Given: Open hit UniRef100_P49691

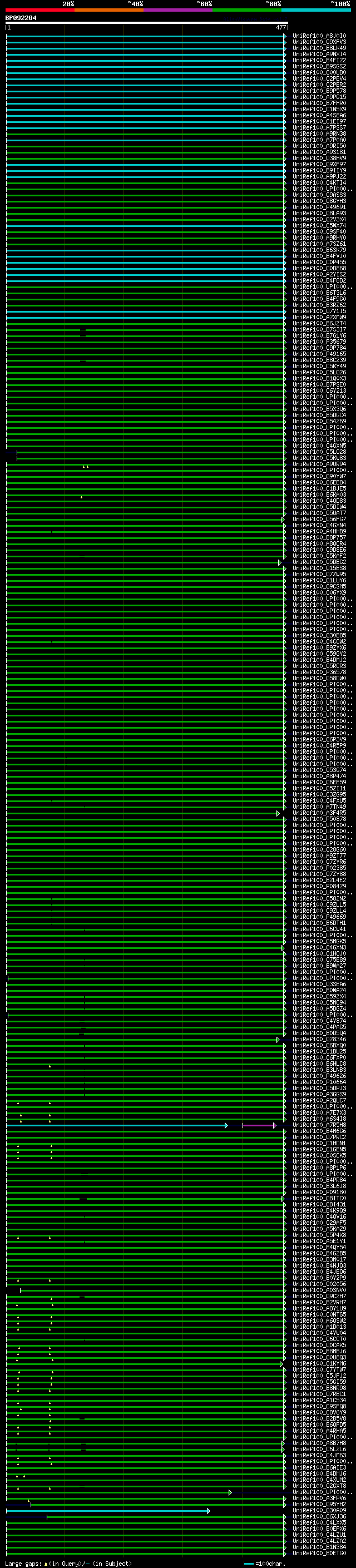Looking at the screenshot, I should point(319,207).
